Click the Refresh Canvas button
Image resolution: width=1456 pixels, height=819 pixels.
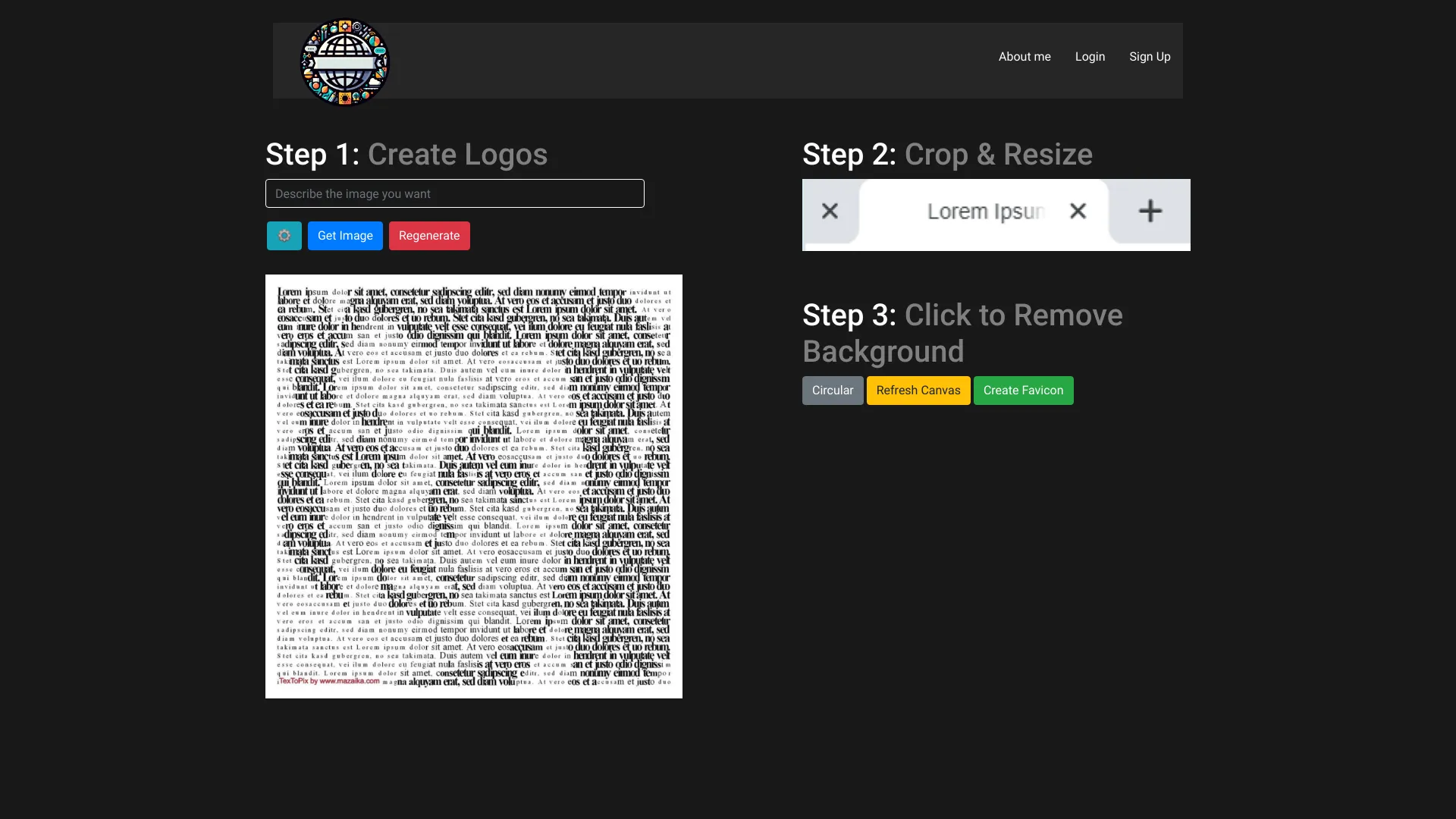click(918, 390)
